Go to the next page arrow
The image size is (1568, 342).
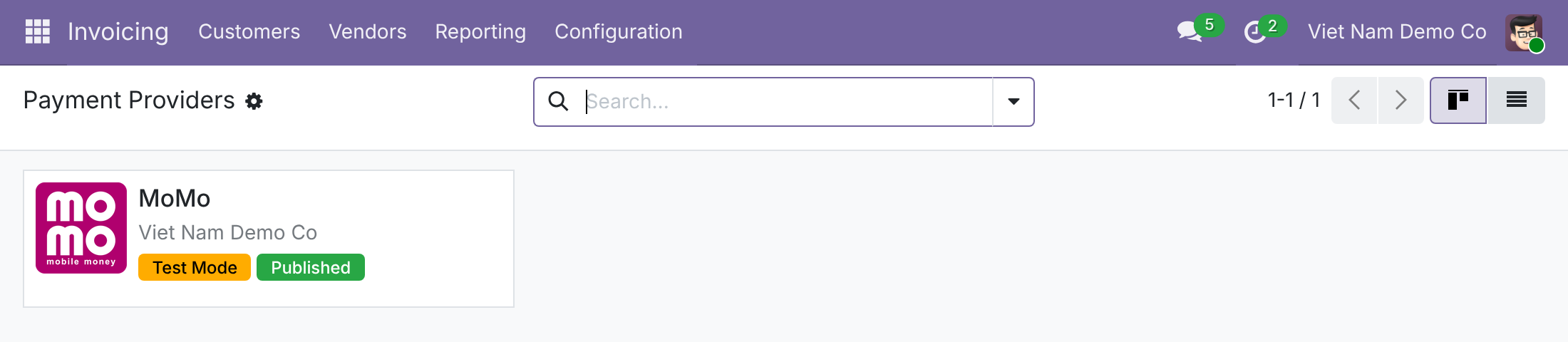(x=1401, y=100)
